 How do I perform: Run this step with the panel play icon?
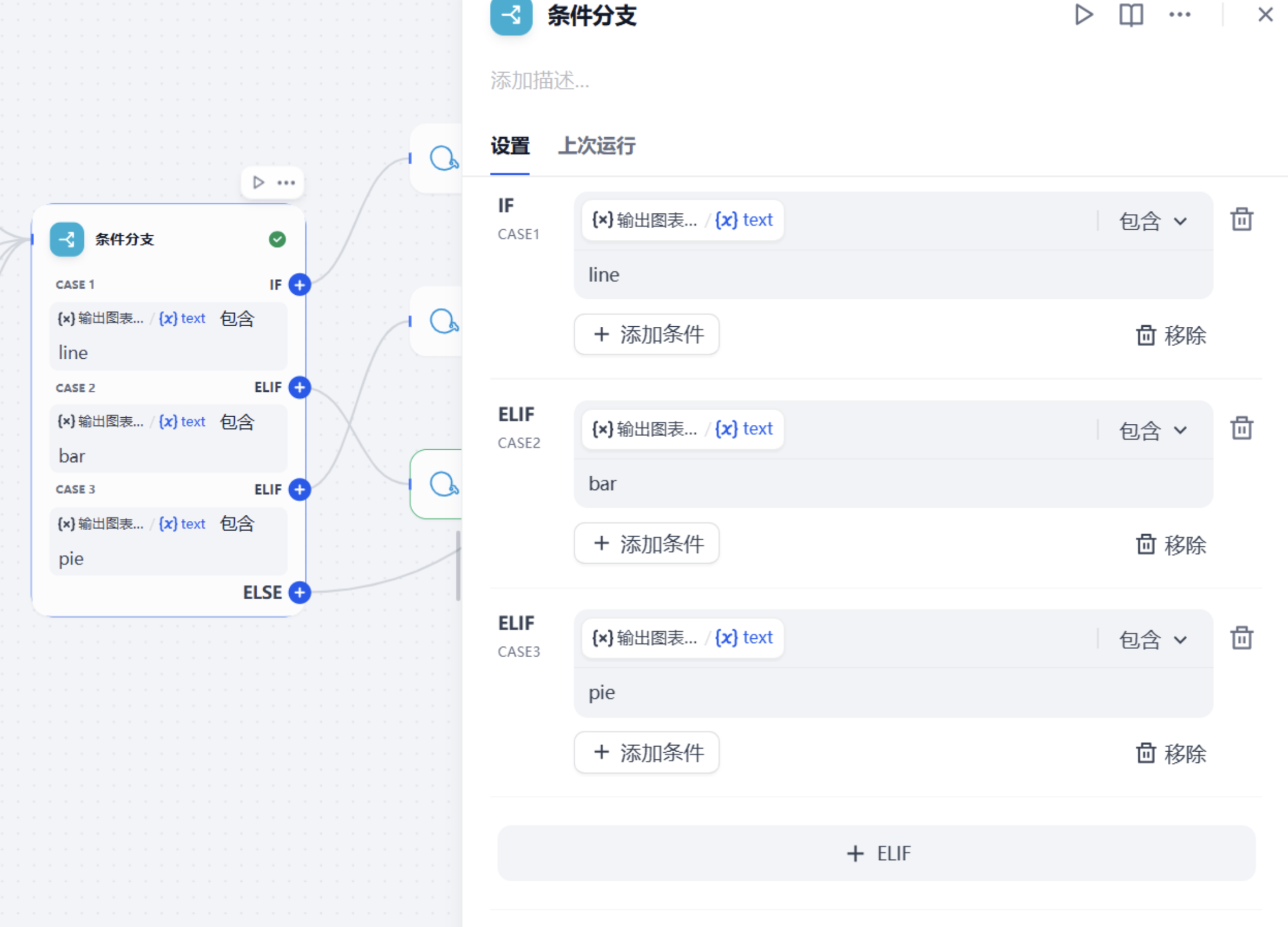tap(1084, 15)
